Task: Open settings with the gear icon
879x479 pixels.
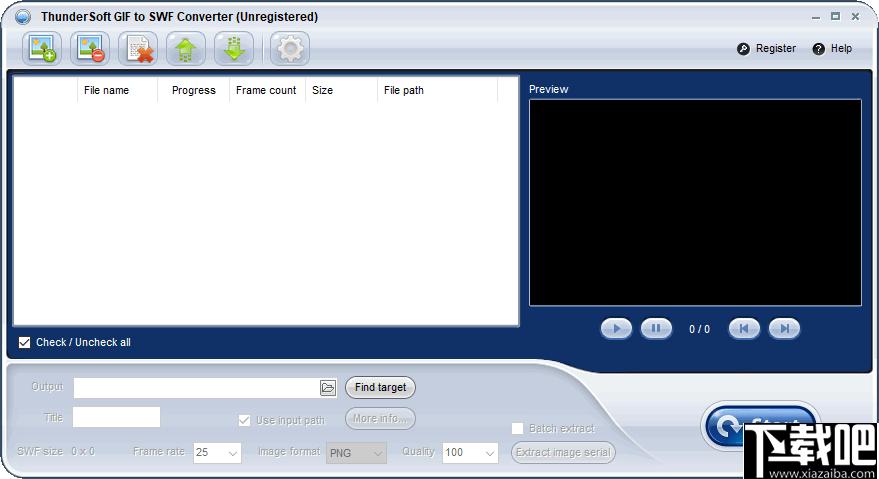Action: coord(290,49)
